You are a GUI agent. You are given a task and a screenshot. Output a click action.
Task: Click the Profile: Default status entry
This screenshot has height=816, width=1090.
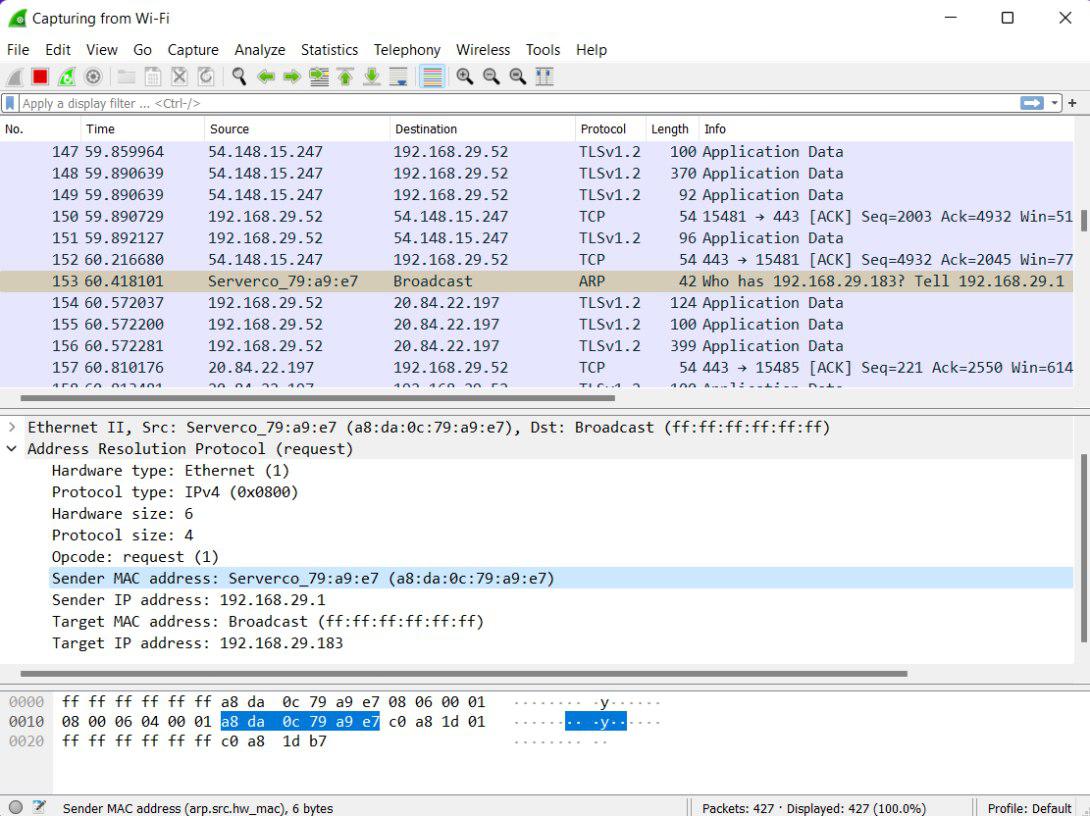pyautogui.click(x=1029, y=808)
